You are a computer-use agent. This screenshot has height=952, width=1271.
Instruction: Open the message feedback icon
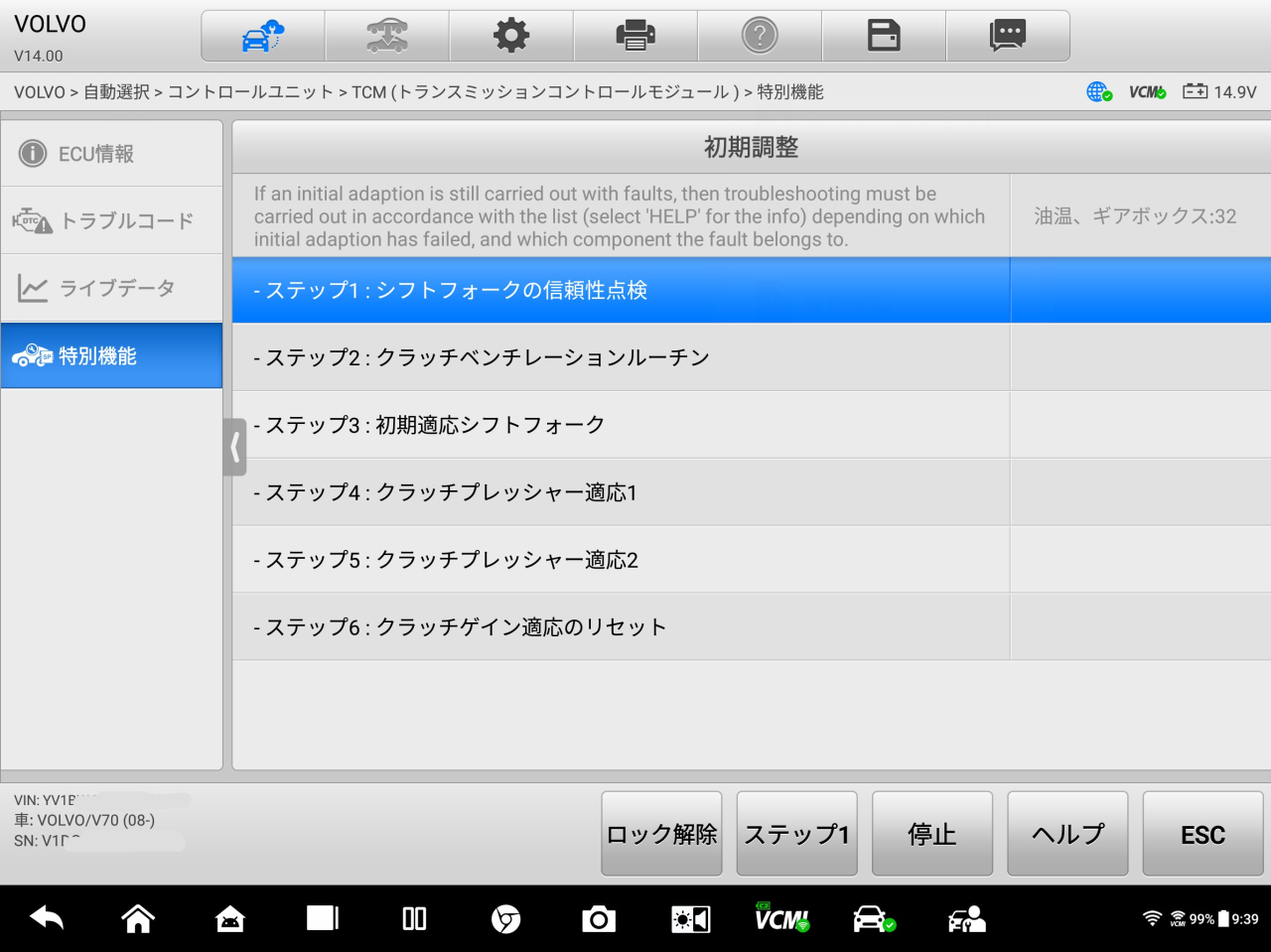(1008, 37)
